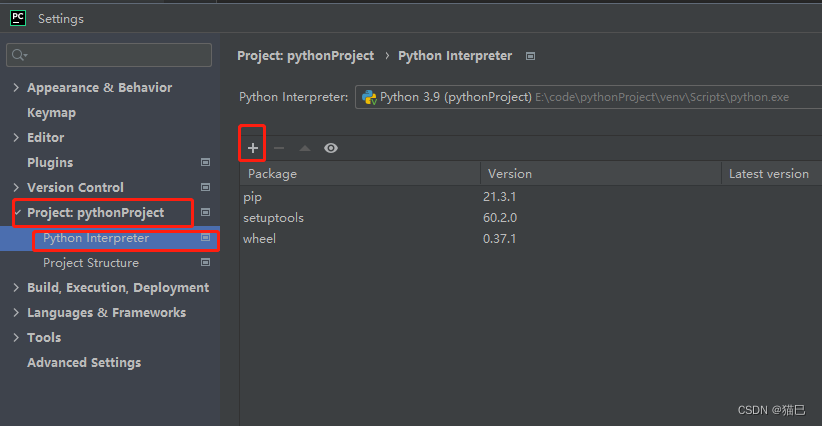The image size is (822, 426).
Task: Click project-level icon beside Project Structure
Action: (x=206, y=262)
